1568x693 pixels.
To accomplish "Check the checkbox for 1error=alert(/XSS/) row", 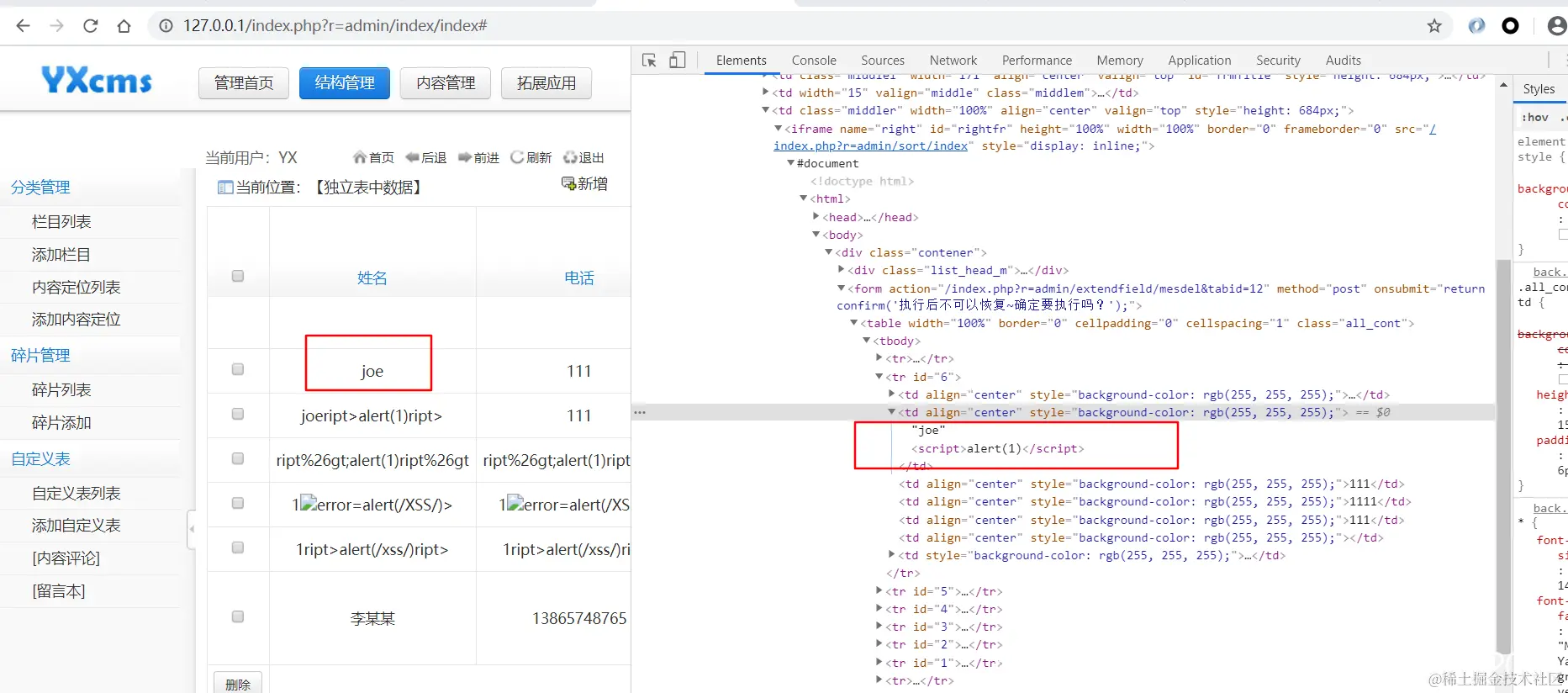I will 238,503.
